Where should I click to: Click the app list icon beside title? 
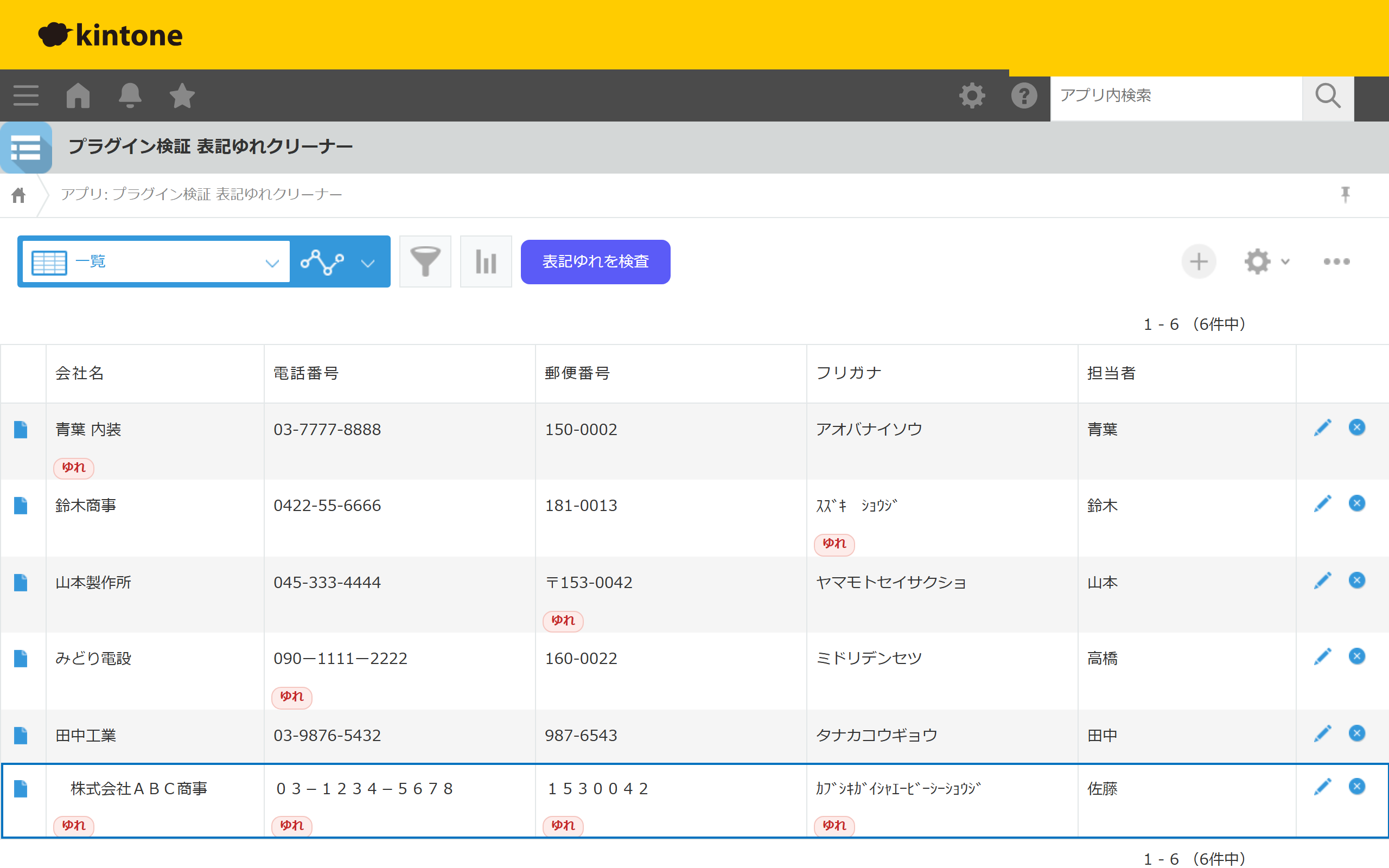(26, 148)
